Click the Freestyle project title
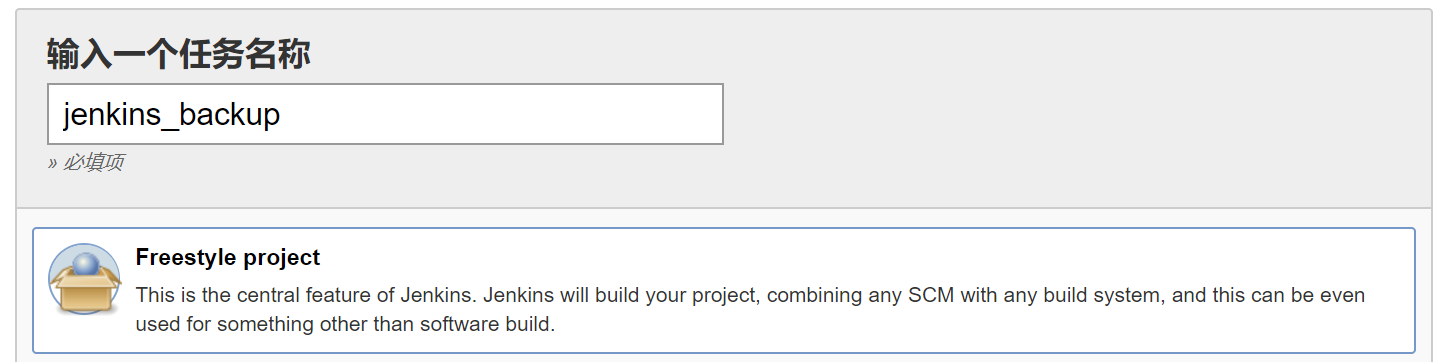1450x362 pixels. coord(228,257)
